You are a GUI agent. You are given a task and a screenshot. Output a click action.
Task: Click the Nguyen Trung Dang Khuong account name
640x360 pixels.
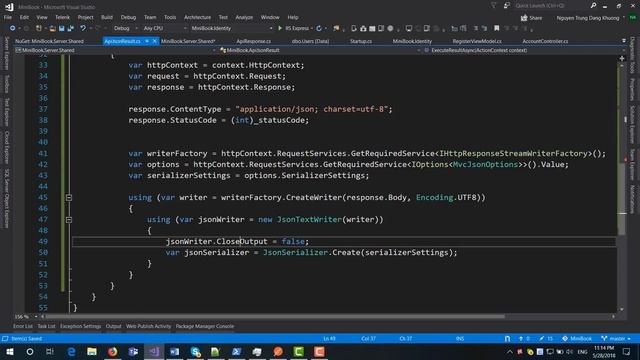(x=588, y=18)
